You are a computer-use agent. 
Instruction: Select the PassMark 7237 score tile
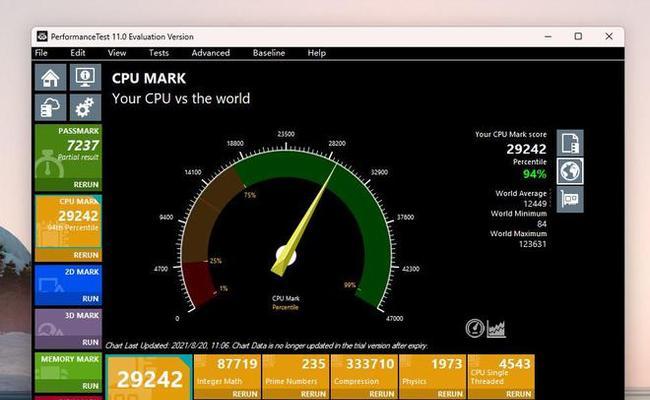tap(68, 158)
